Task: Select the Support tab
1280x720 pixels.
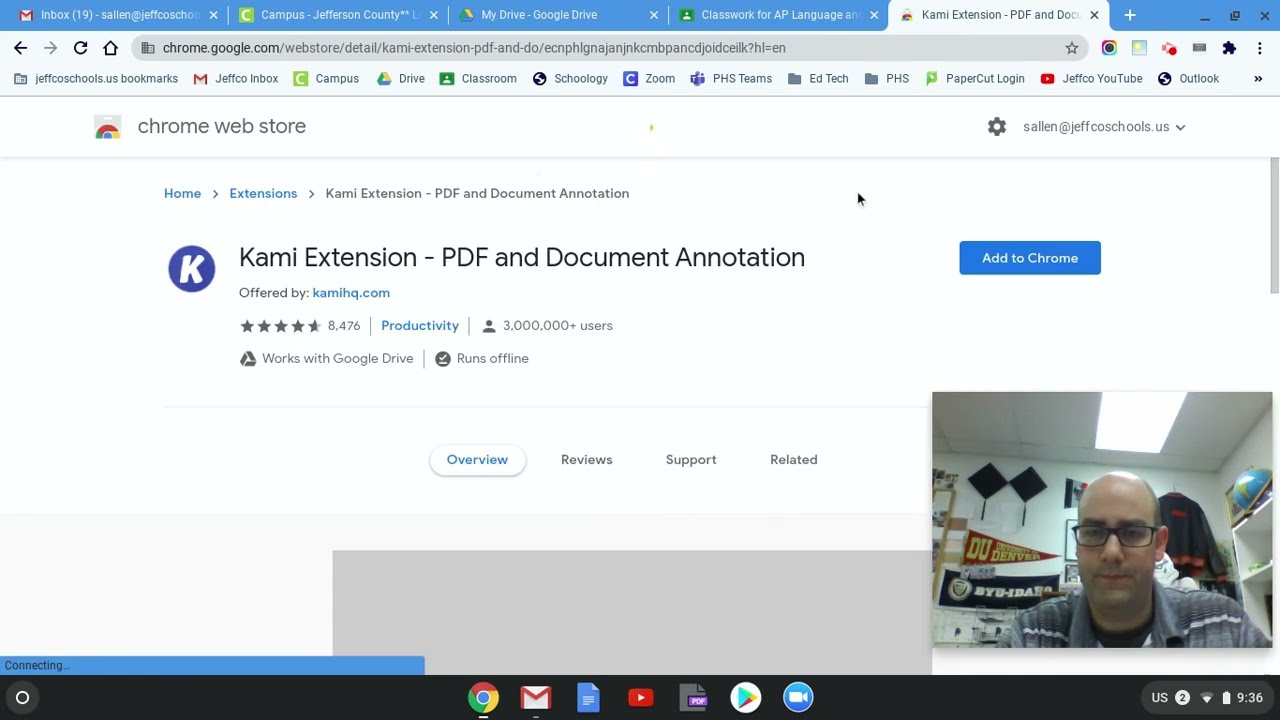Action: [691, 460]
